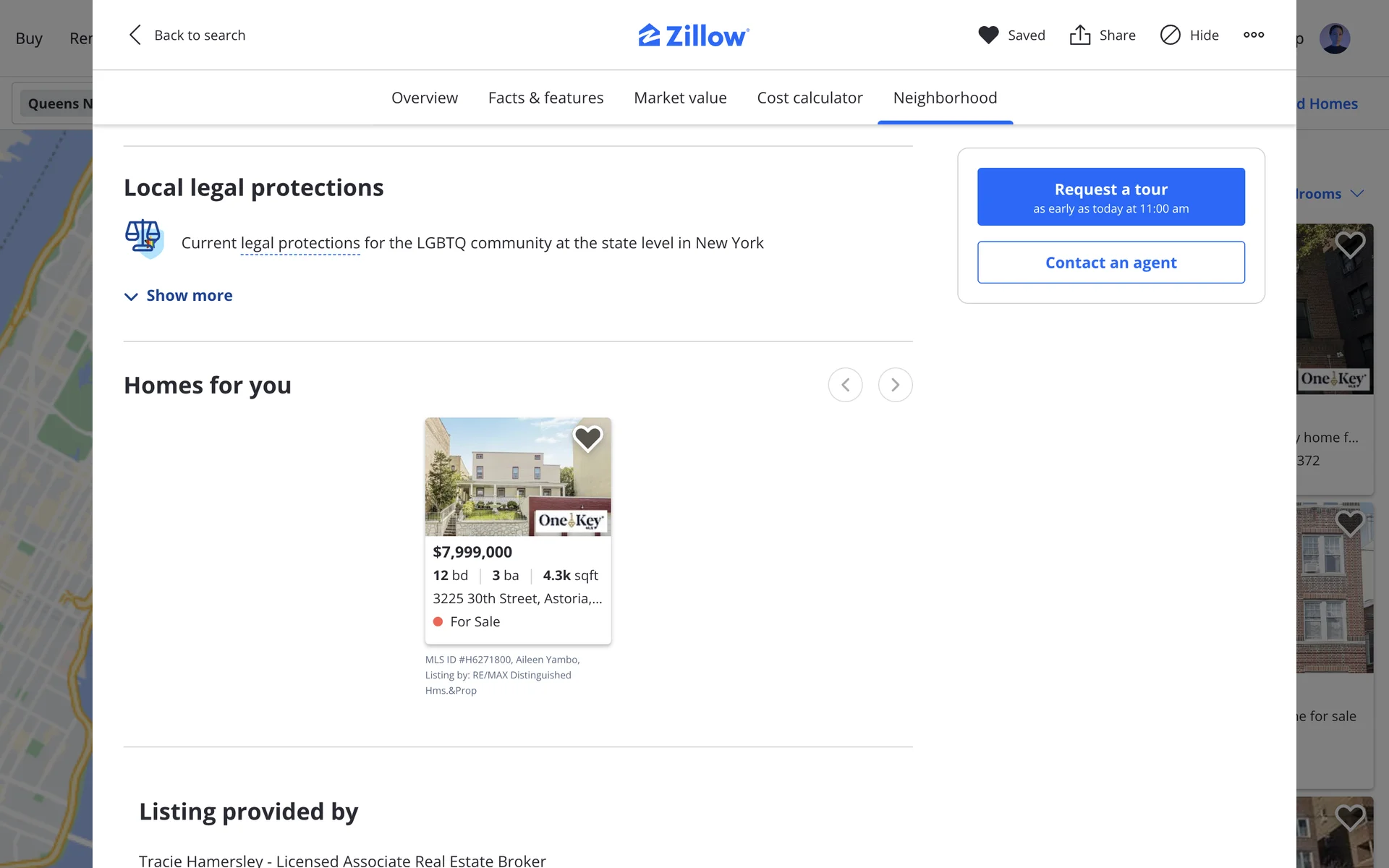Show next homes in carousel
Image resolution: width=1389 pixels, height=868 pixels.
[x=895, y=385]
